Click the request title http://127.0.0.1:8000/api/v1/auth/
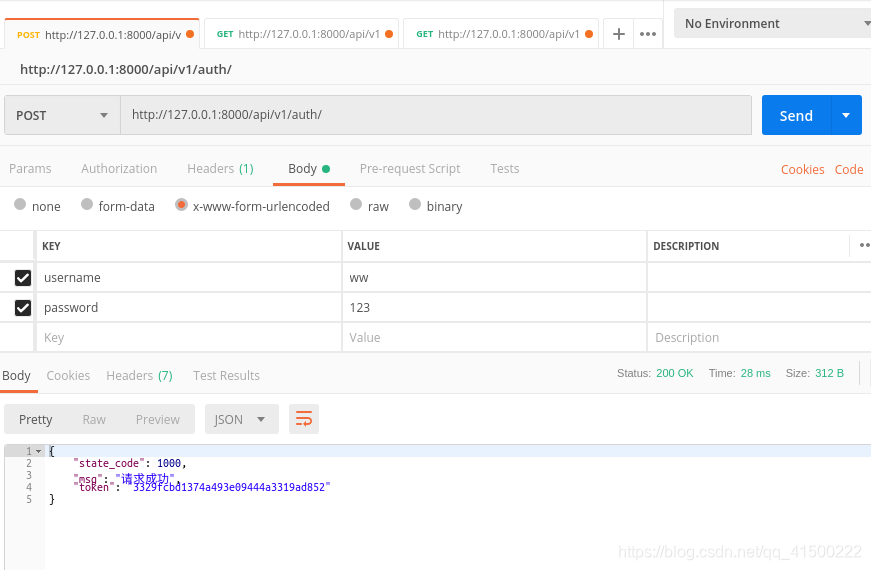Image resolution: width=871 pixels, height=570 pixels. pos(126,69)
